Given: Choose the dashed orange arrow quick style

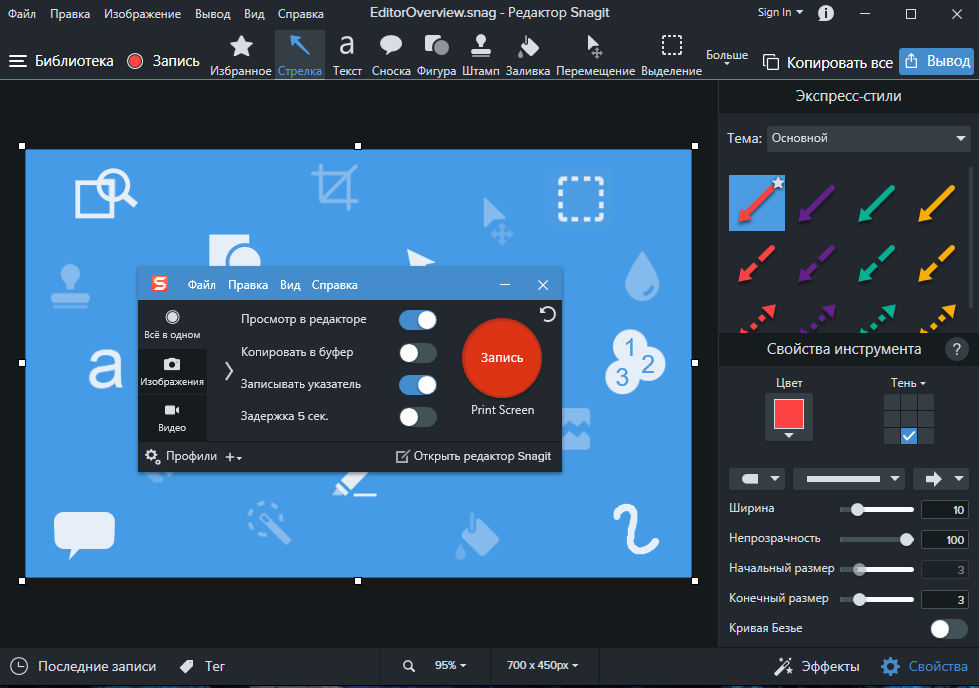Looking at the screenshot, I should 937,263.
